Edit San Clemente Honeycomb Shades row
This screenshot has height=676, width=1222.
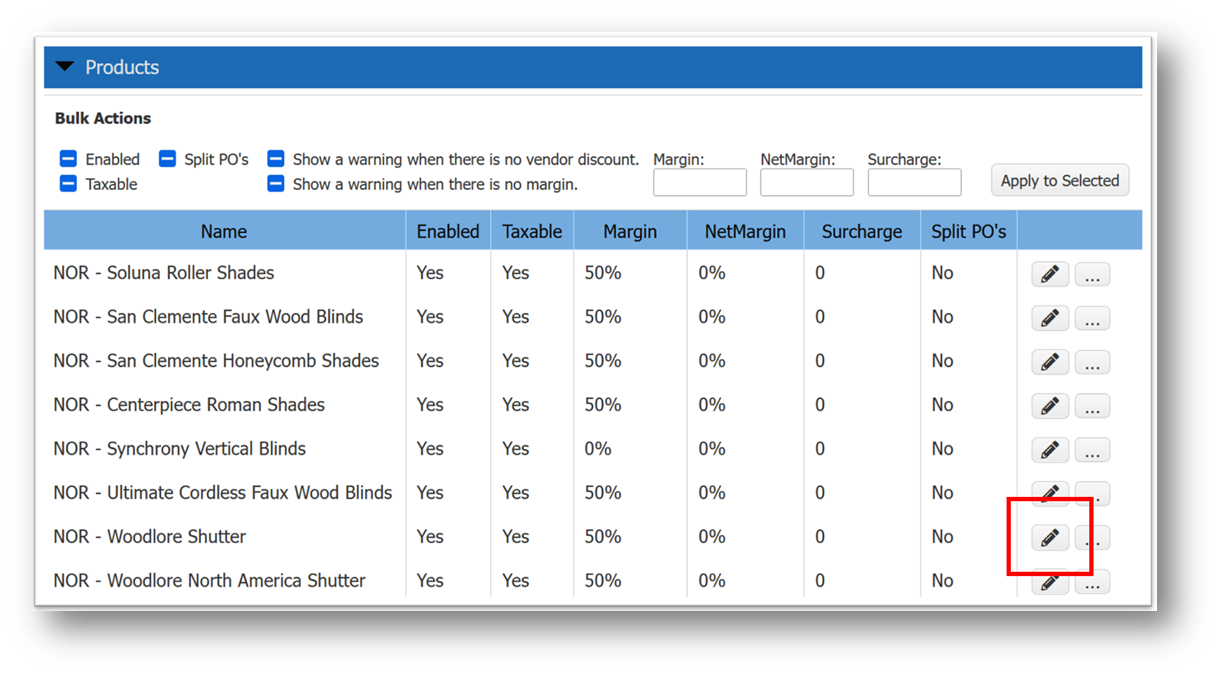pyautogui.click(x=1050, y=362)
